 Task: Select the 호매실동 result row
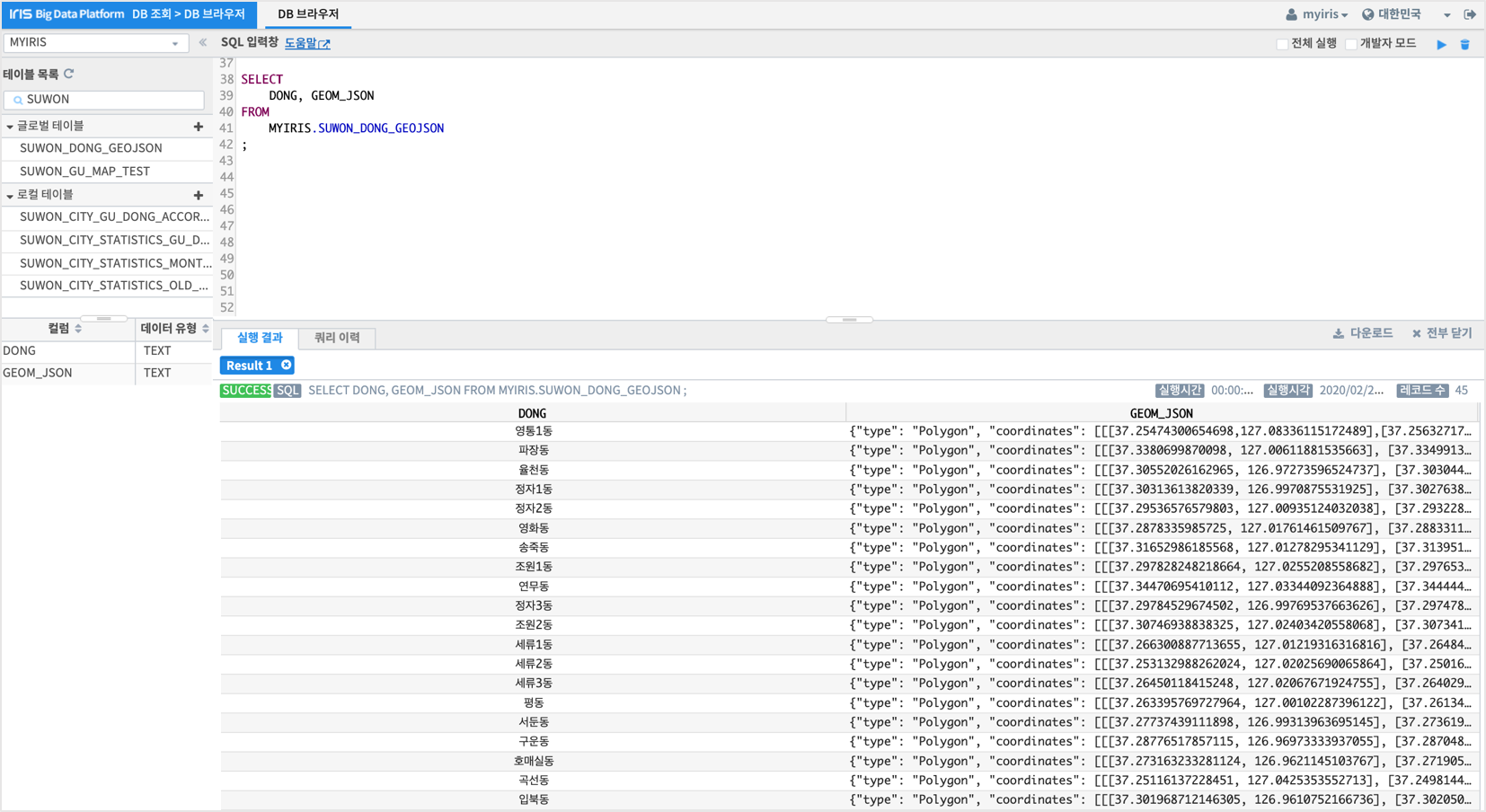pos(849,761)
